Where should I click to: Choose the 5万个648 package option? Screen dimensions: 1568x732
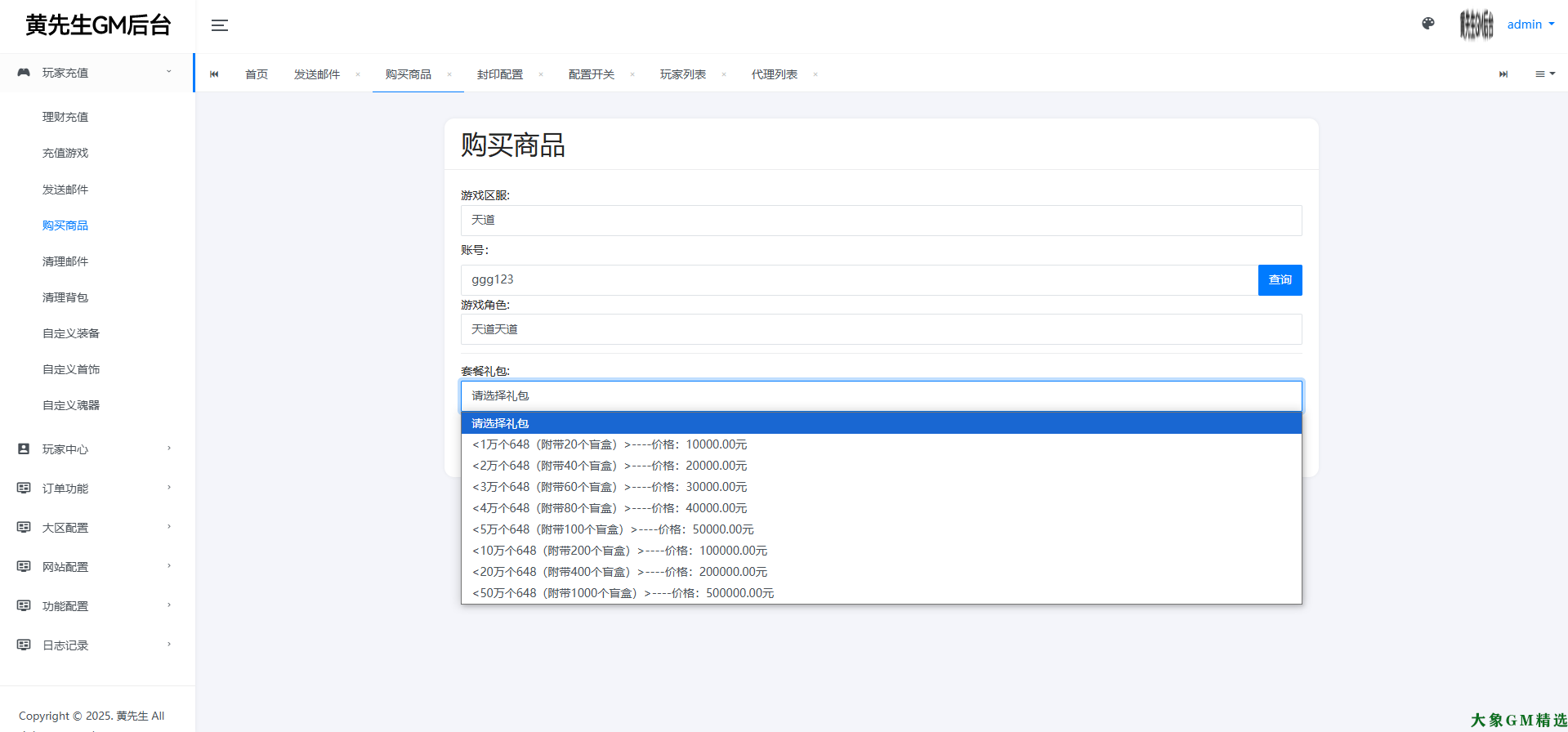881,529
